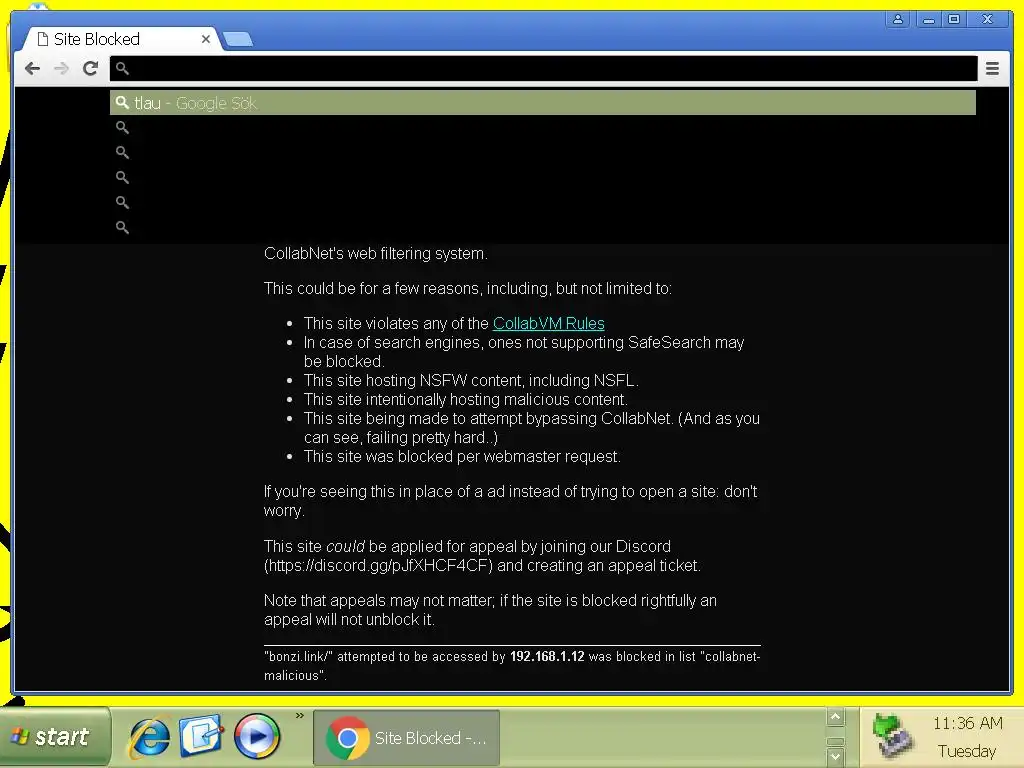Click the Show Desktop quick launch icon
This screenshot has height=768, width=1024.
(202, 737)
